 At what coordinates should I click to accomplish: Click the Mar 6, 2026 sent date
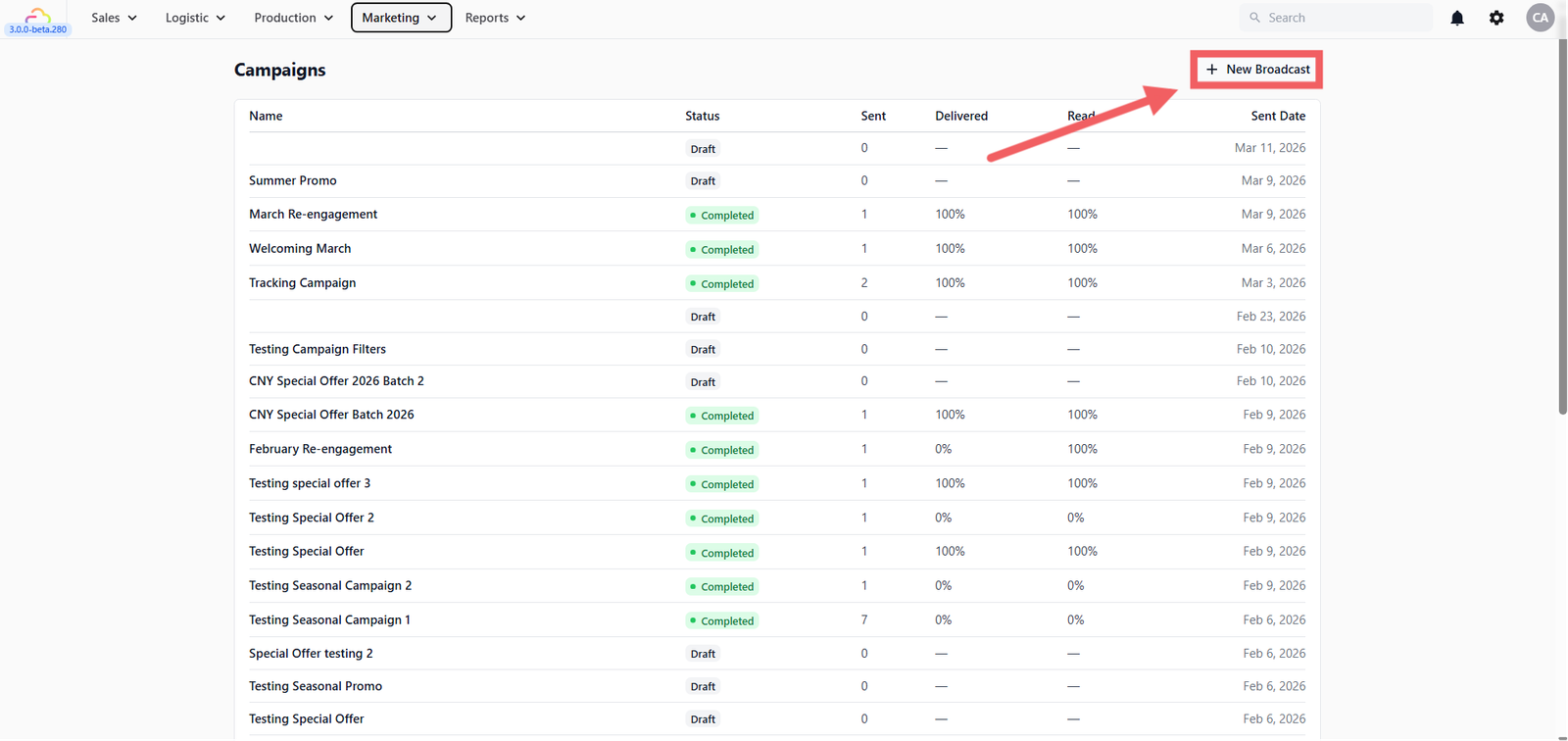[x=1273, y=248]
